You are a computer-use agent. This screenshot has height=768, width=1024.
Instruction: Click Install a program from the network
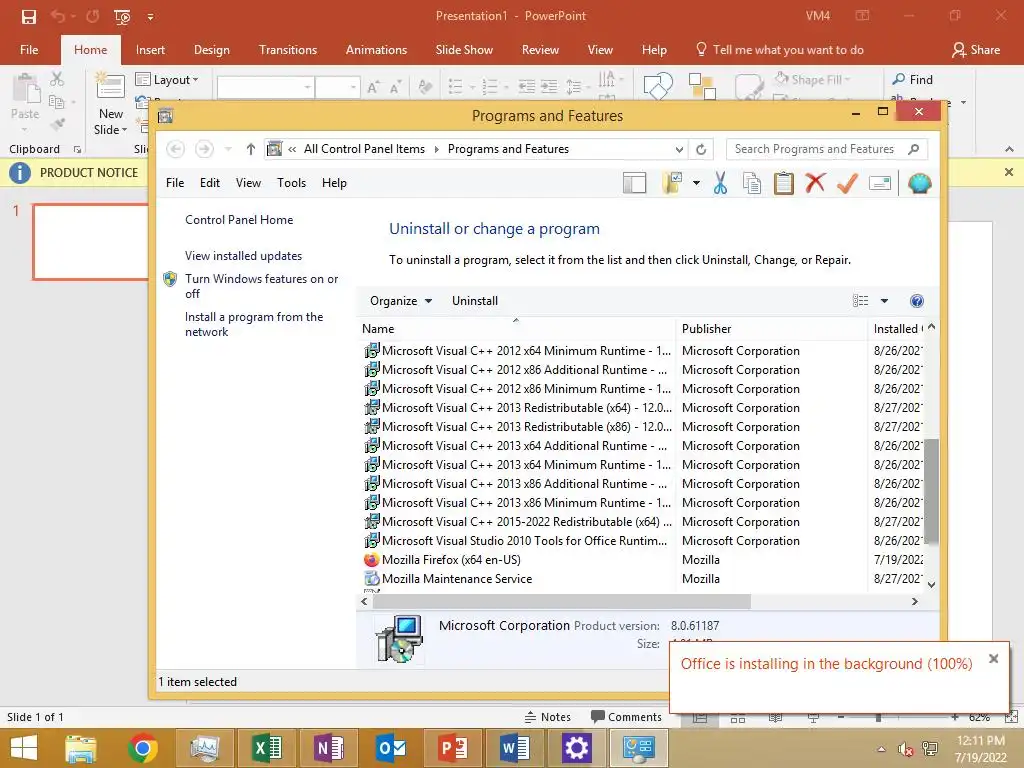[254, 324]
